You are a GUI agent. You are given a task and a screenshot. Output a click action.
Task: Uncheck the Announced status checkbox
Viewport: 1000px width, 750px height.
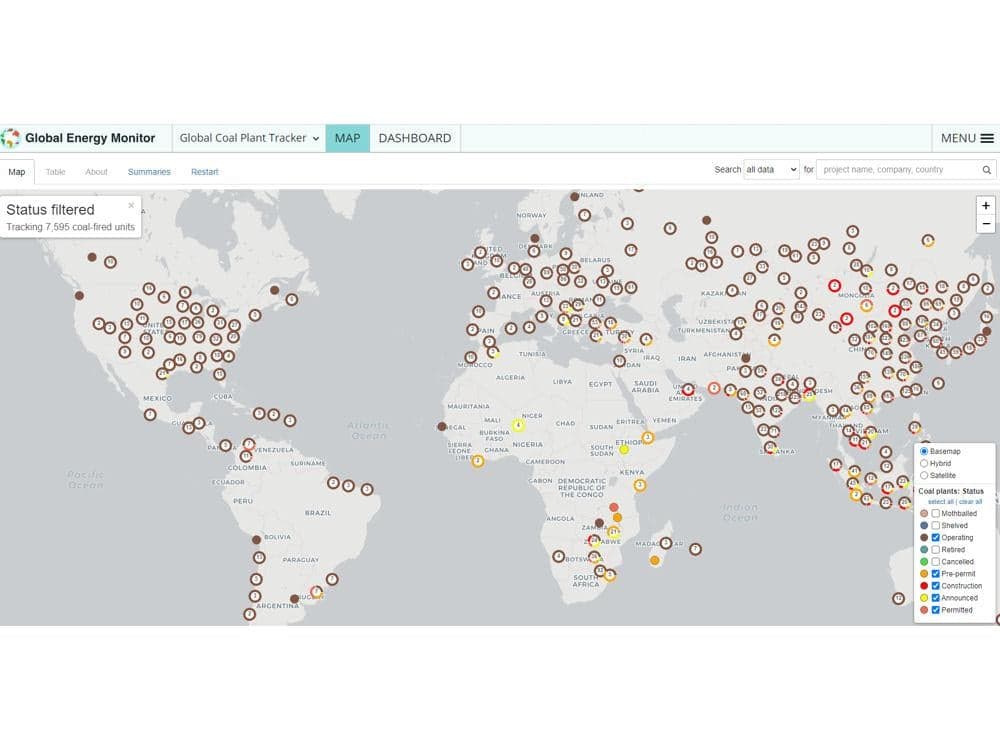click(936, 598)
